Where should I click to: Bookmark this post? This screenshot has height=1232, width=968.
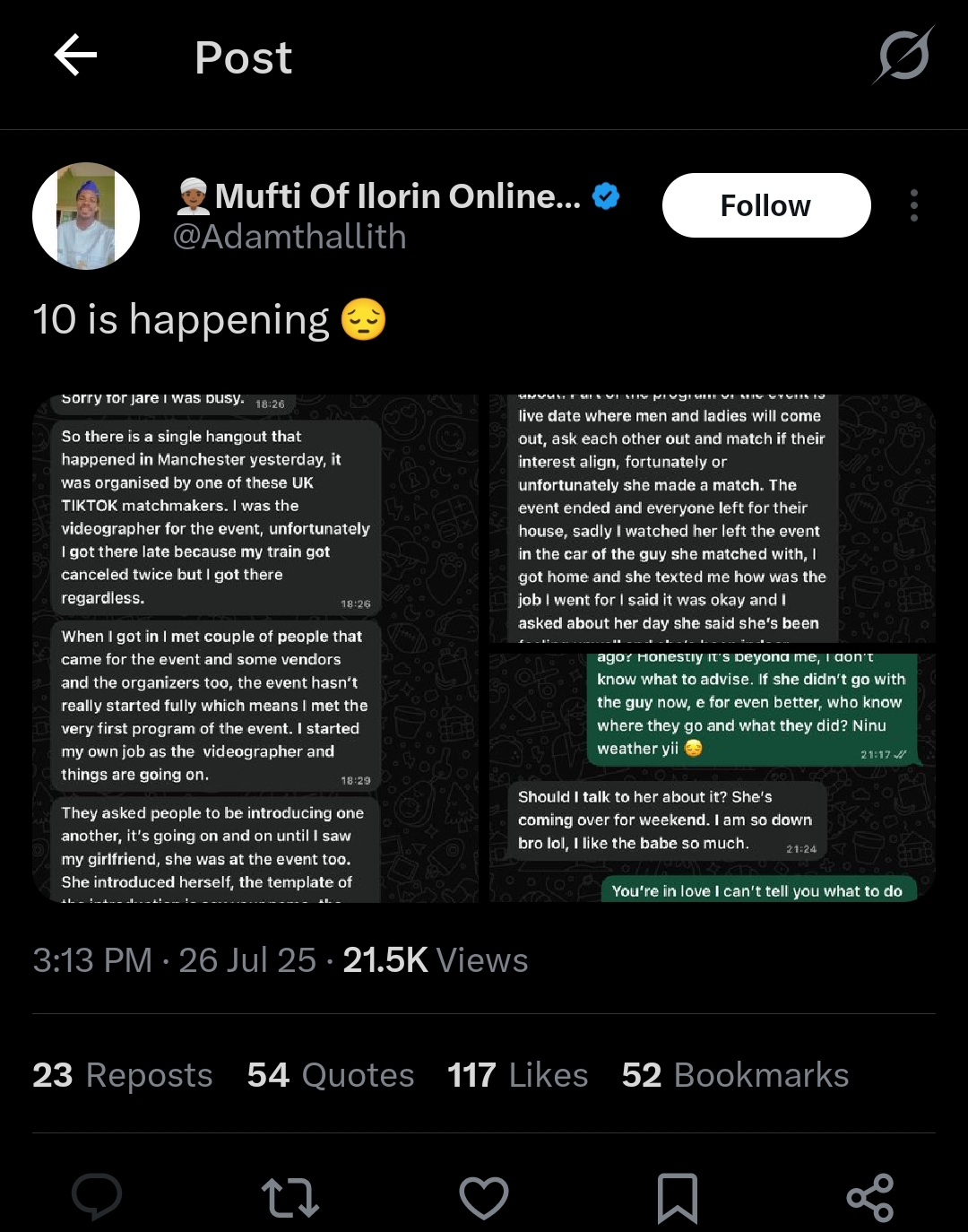pos(678,1197)
